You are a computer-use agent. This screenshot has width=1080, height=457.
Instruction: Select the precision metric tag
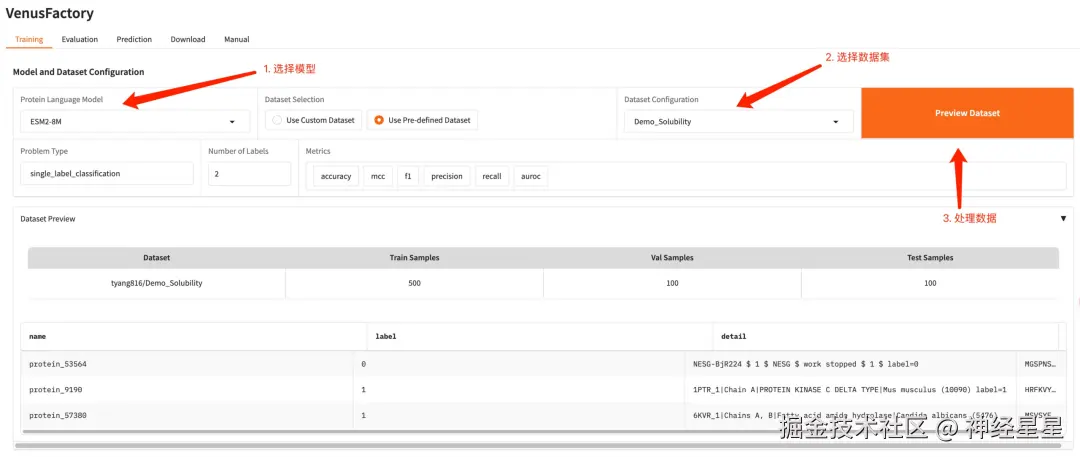coord(447,176)
